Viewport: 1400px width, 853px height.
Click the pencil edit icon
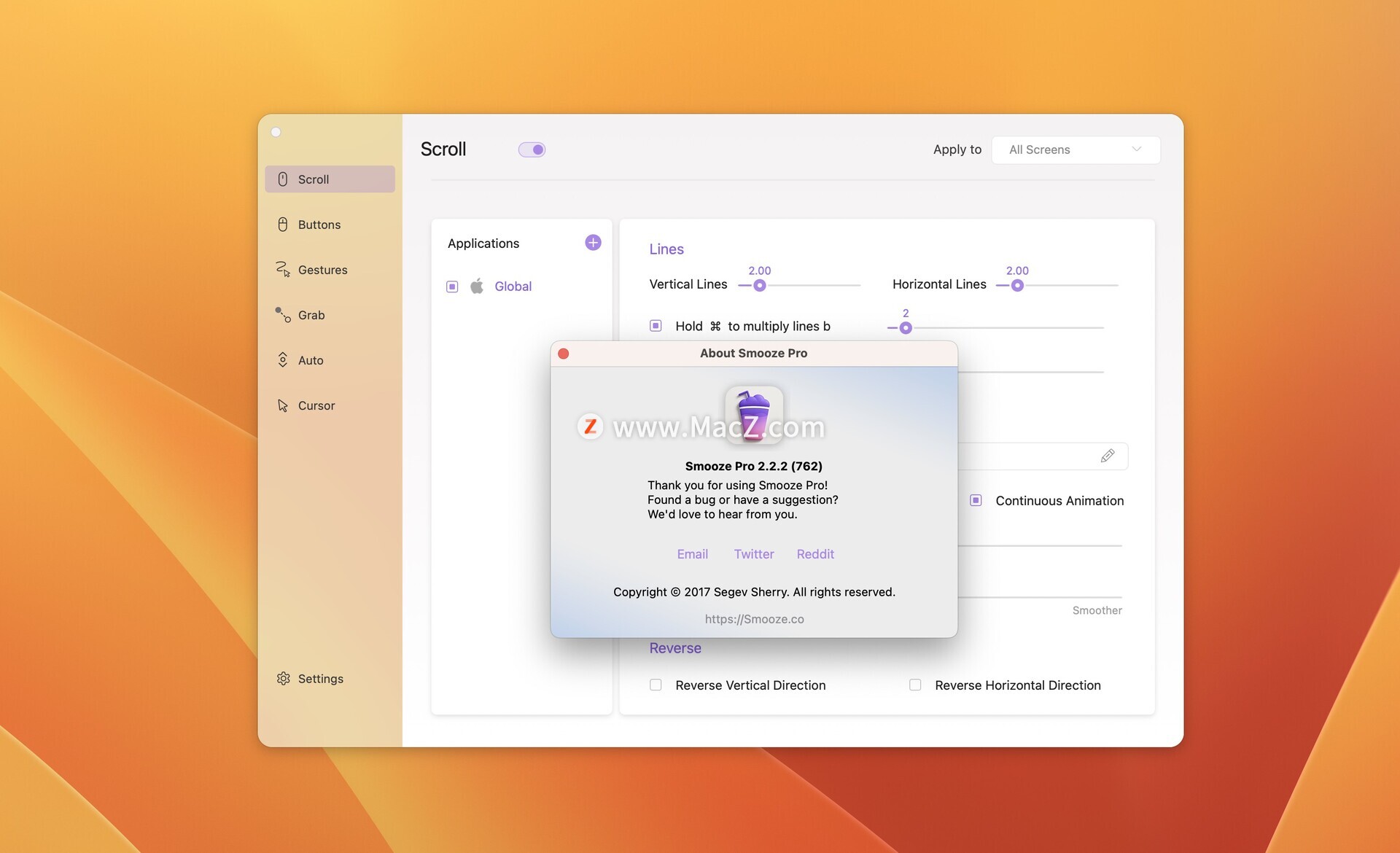pos(1108,456)
